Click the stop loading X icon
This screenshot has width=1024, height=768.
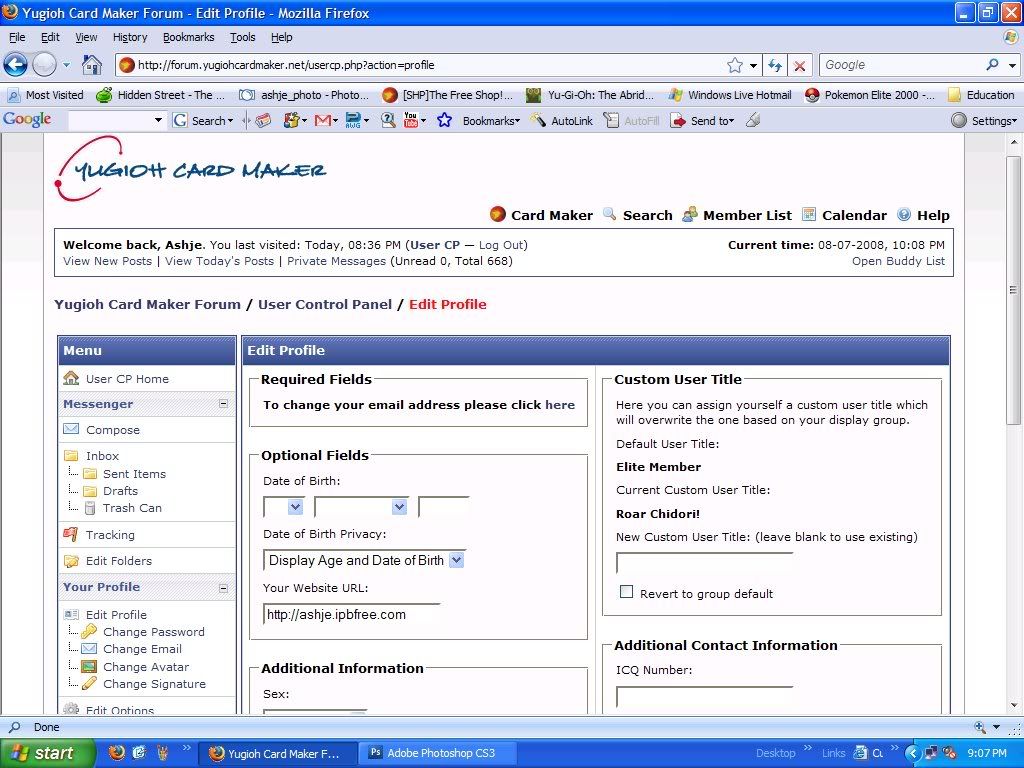tap(799, 65)
